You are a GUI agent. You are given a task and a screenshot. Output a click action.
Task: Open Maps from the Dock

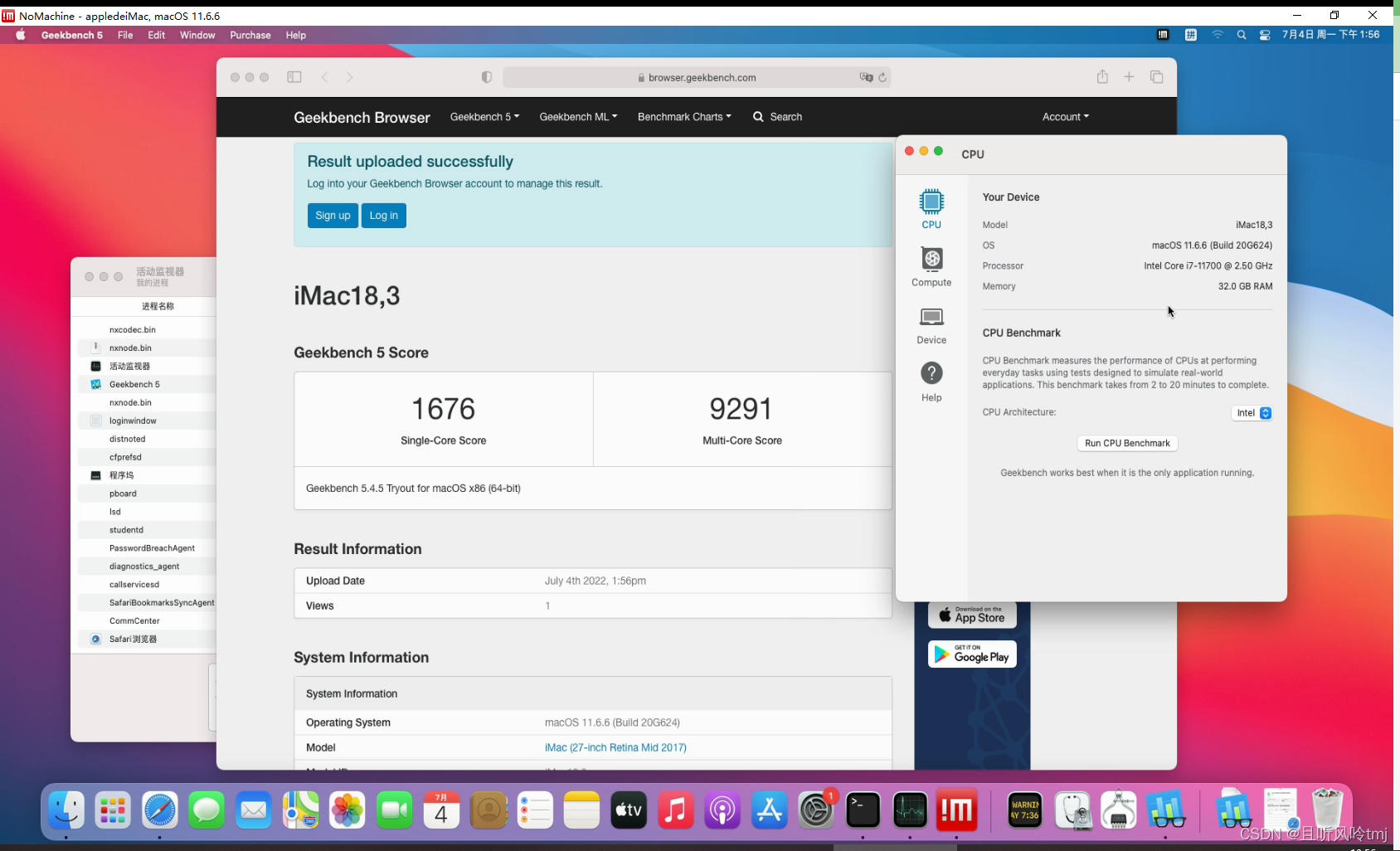pyautogui.click(x=300, y=810)
